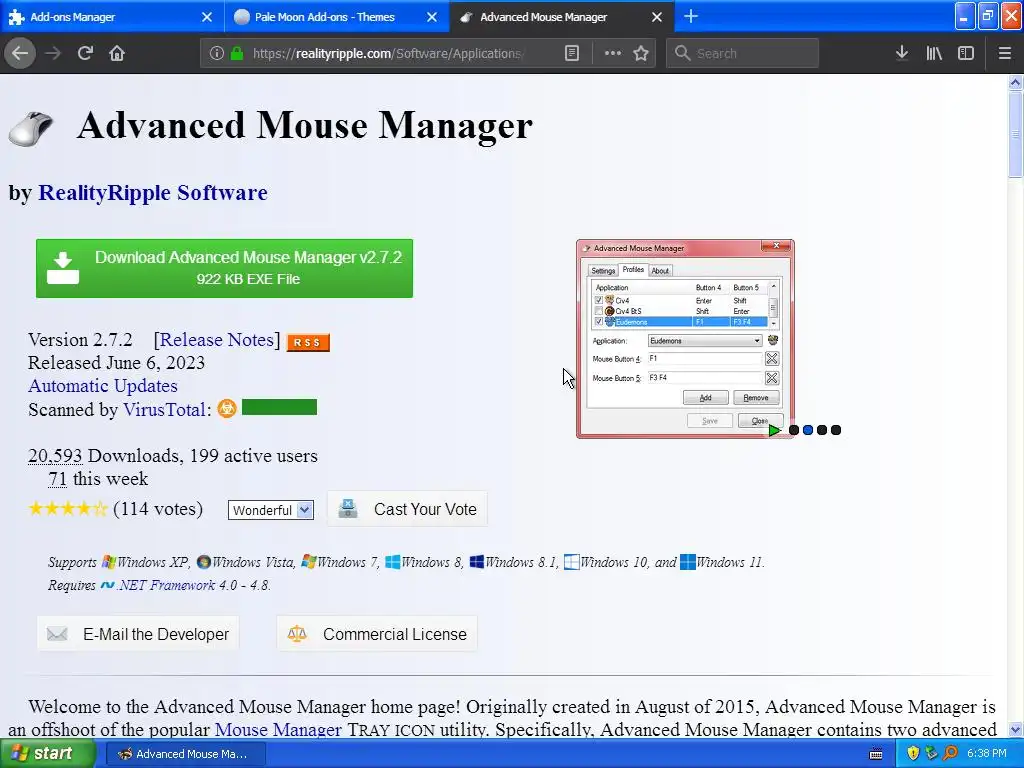Reload the current page

(85, 53)
